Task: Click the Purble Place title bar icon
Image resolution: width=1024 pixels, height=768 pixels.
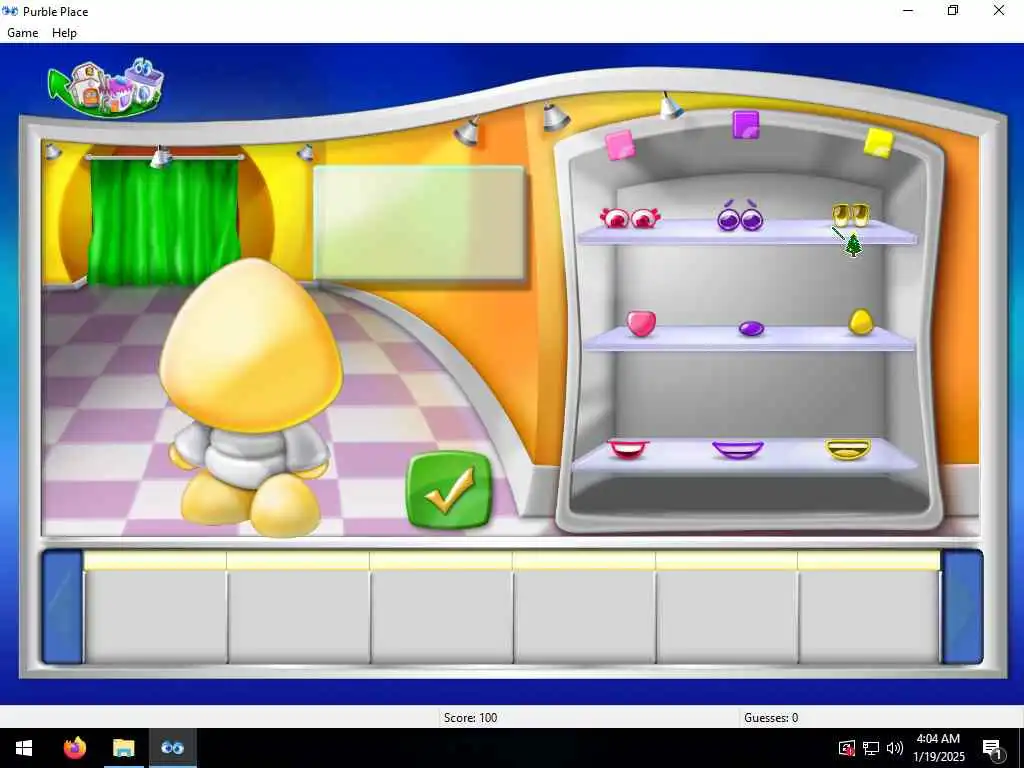Action: click(x=10, y=11)
